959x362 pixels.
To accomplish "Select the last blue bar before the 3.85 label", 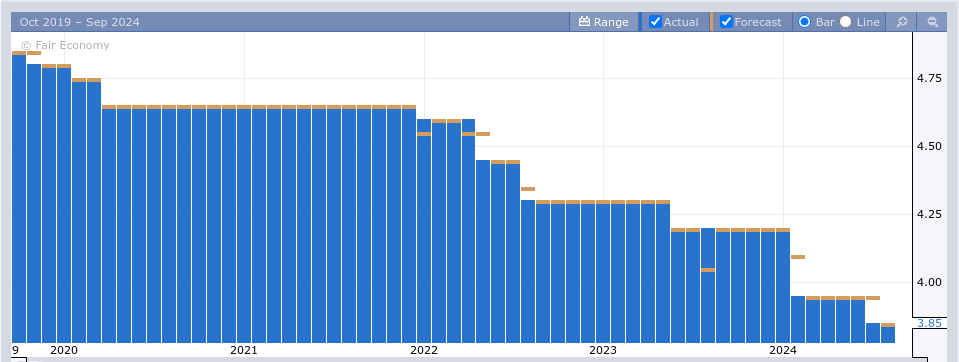I will tap(888, 334).
